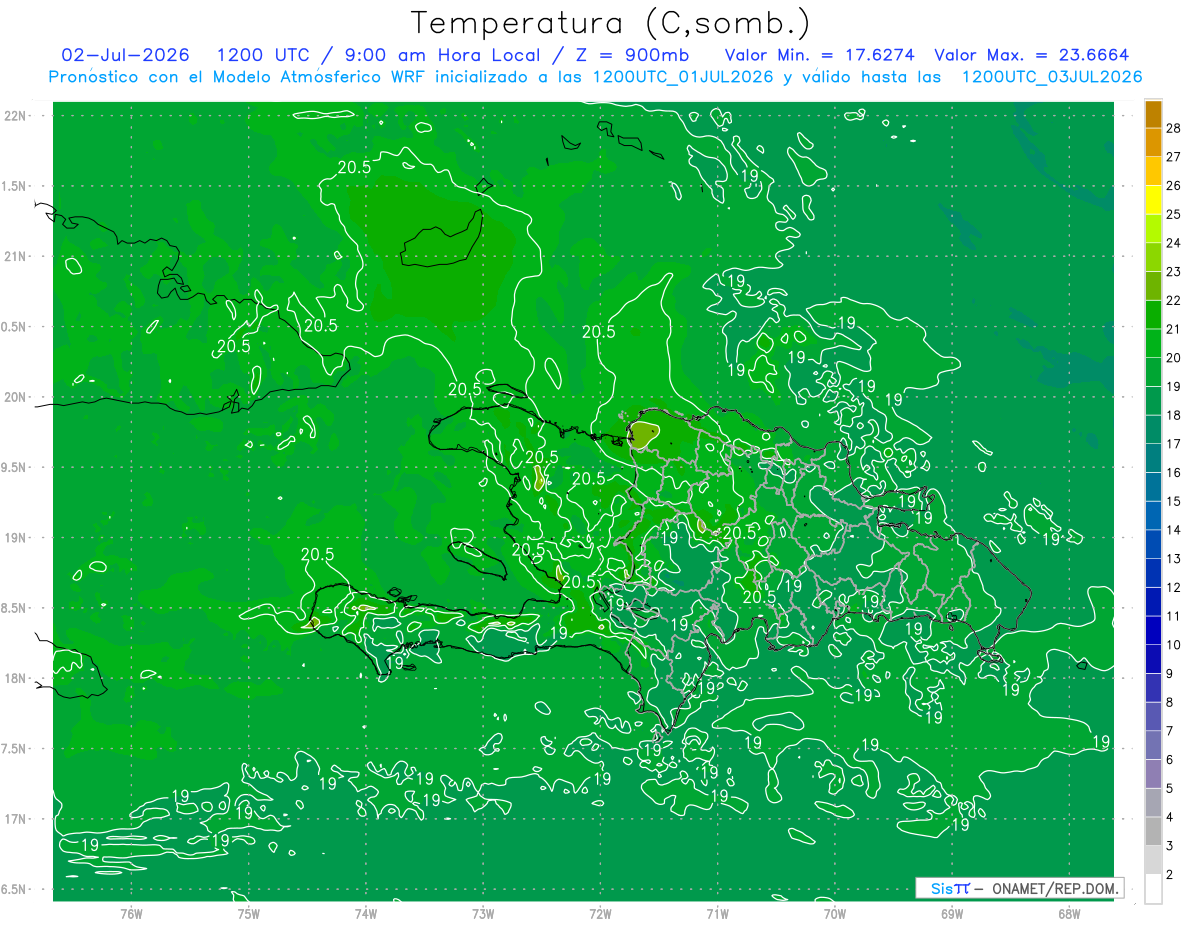Click the "1200UTC_01JUL2026" initialization time
Image resolution: width=1200 pixels, height=927 pixels.
tap(683, 77)
